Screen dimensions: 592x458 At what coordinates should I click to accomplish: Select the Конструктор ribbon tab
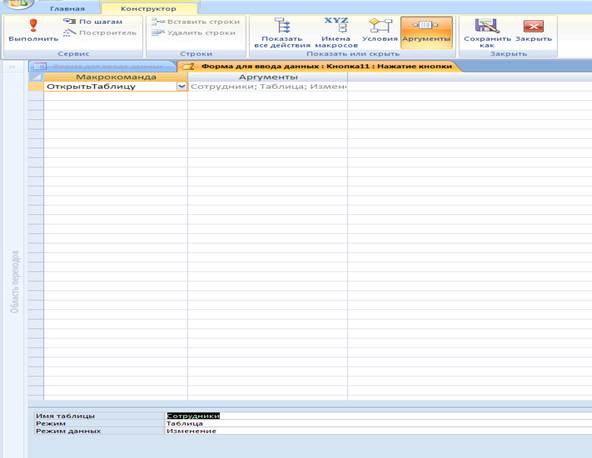pos(148,8)
